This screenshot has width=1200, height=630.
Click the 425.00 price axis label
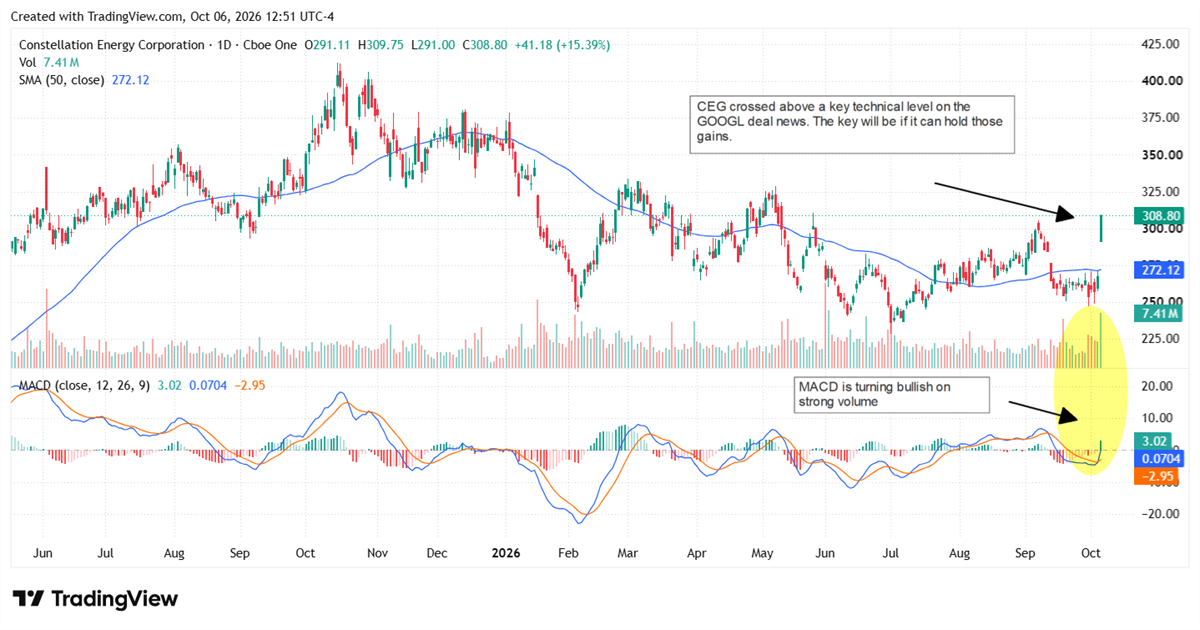click(1163, 45)
